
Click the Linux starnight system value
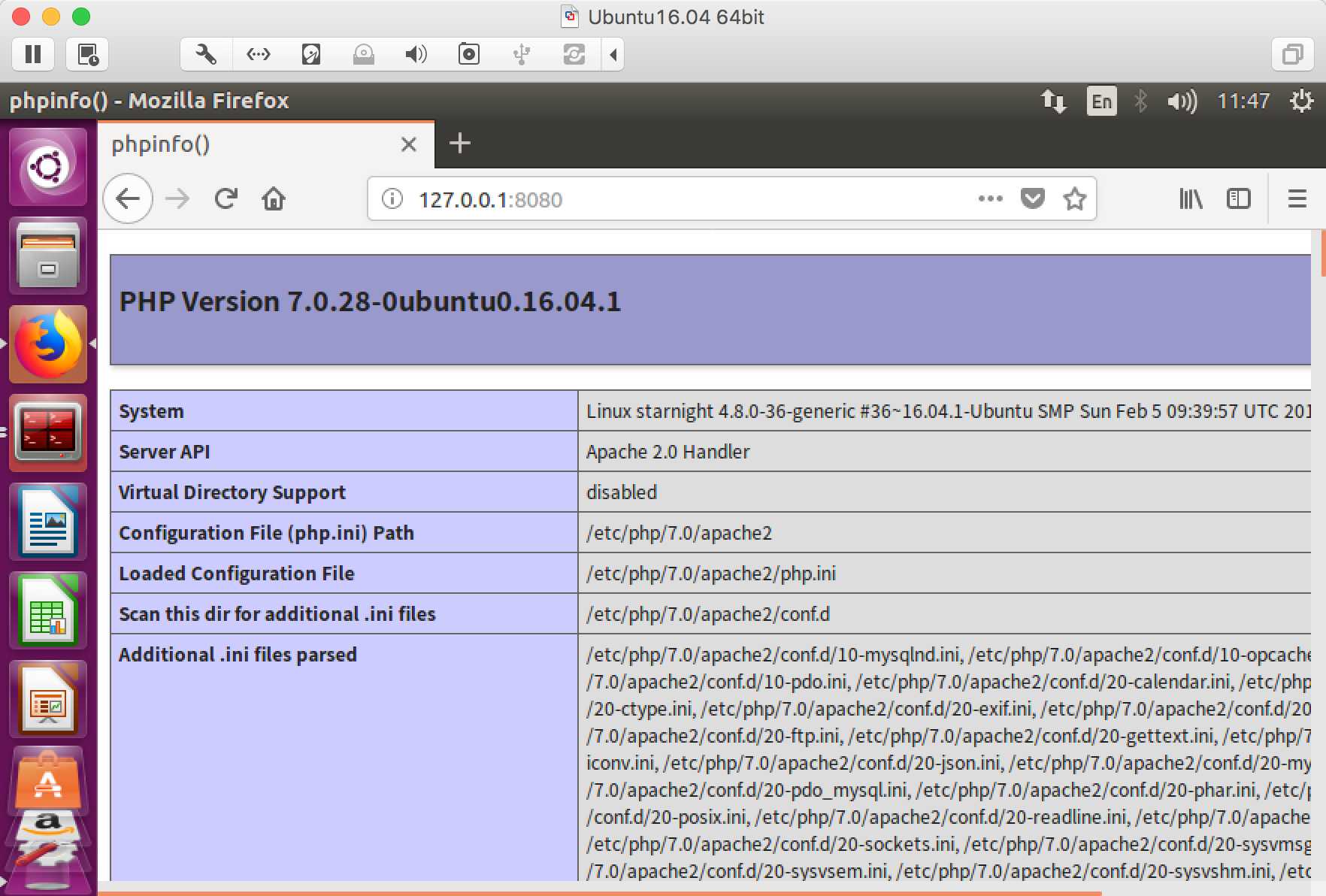(949, 411)
